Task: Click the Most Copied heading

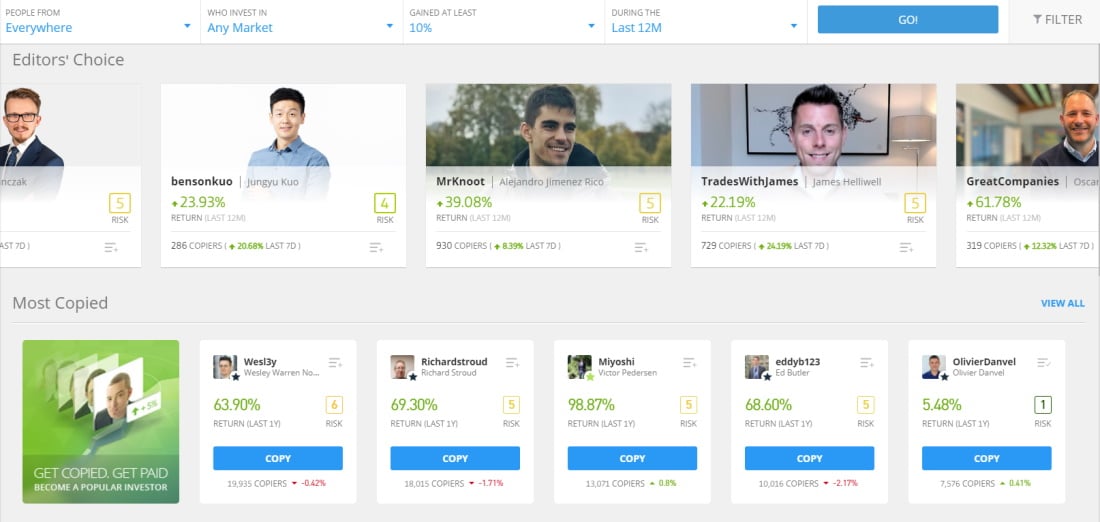Action: pyautogui.click(x=60, y=303)
